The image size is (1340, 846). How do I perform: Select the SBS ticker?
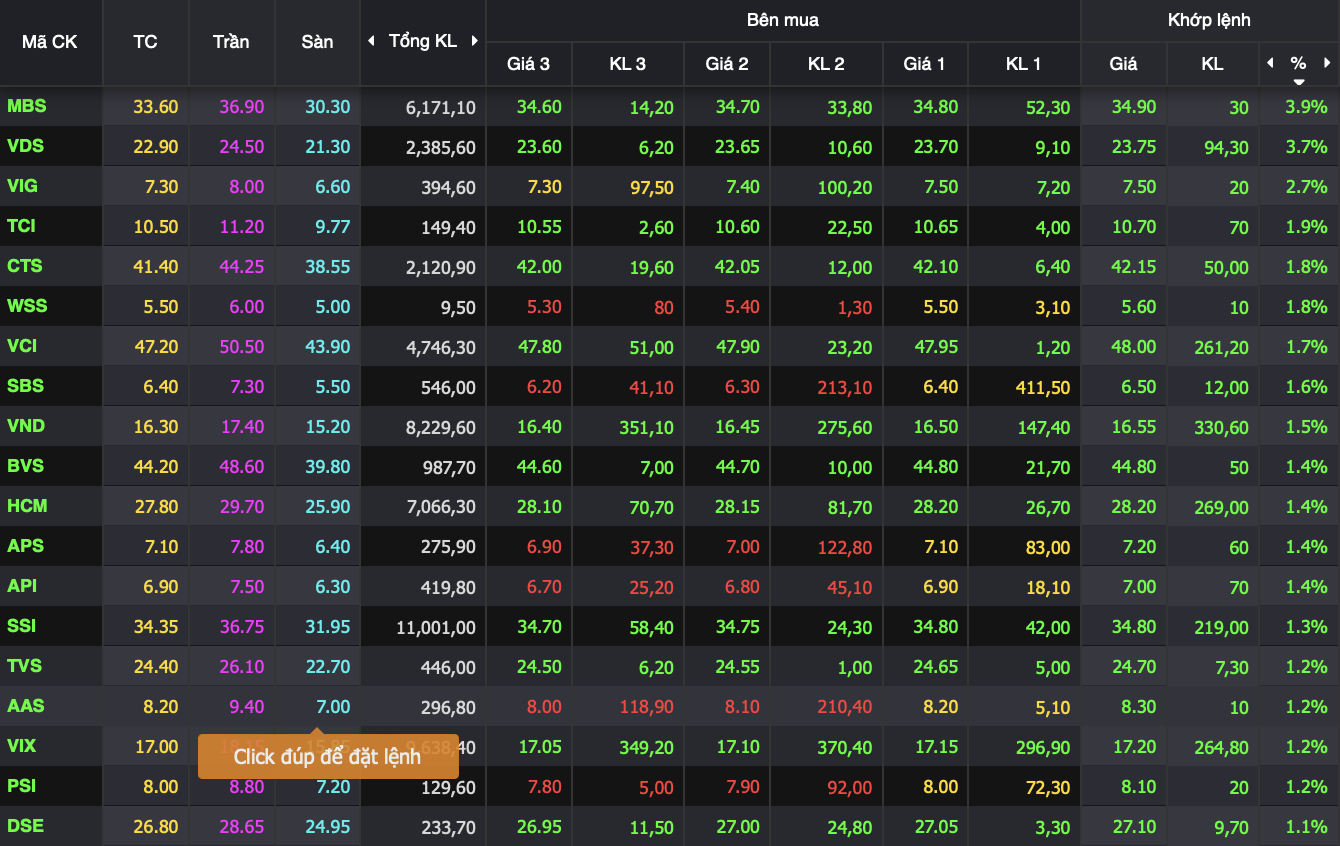[26, 386]
